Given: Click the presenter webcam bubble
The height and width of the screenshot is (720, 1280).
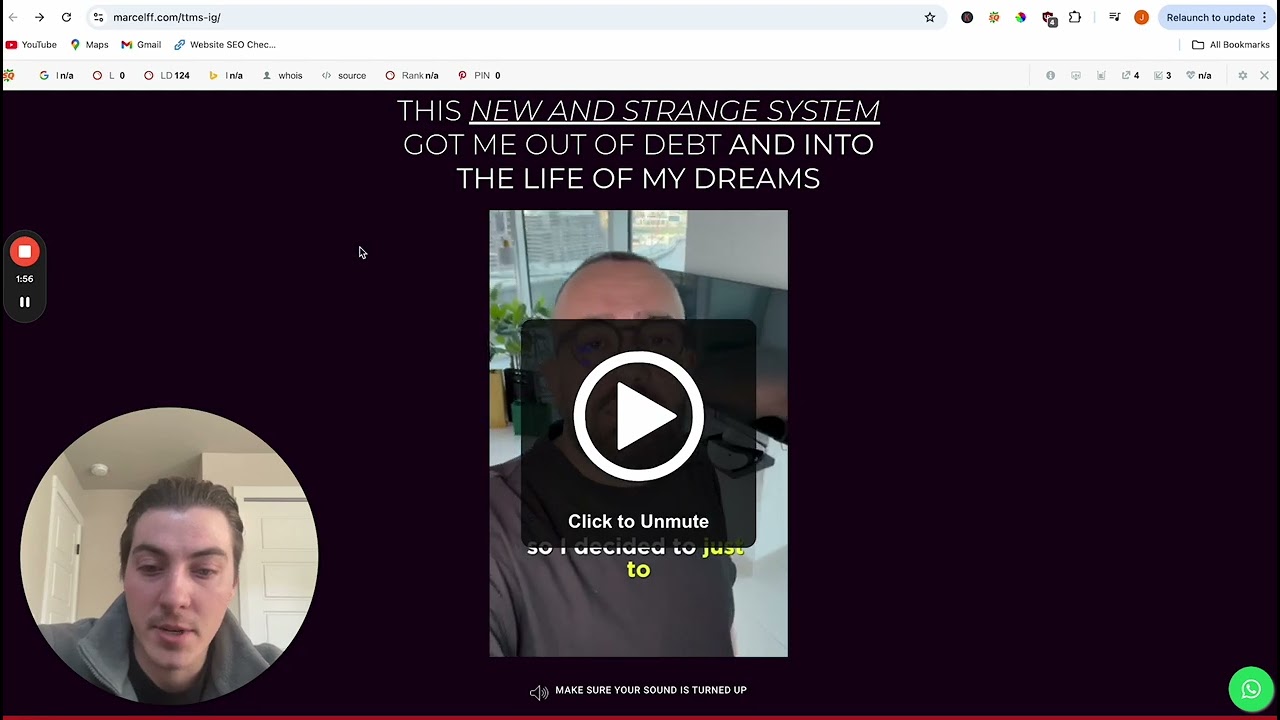Looking at the screenshot, I should coord(168,555).
